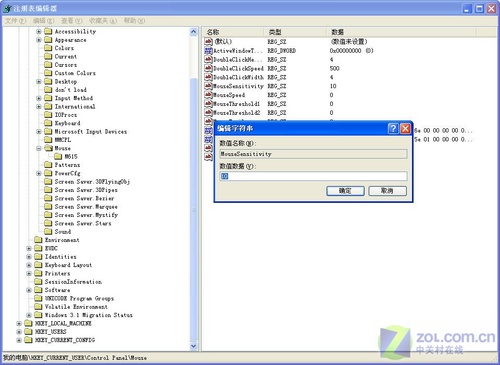Select the Screen Saver.Bezier key
500x365 pixels.
pos(84,198)
